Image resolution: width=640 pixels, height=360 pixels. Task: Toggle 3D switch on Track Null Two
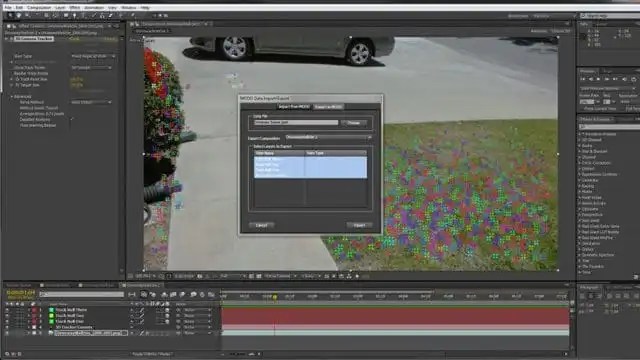(x=167, y=316)
